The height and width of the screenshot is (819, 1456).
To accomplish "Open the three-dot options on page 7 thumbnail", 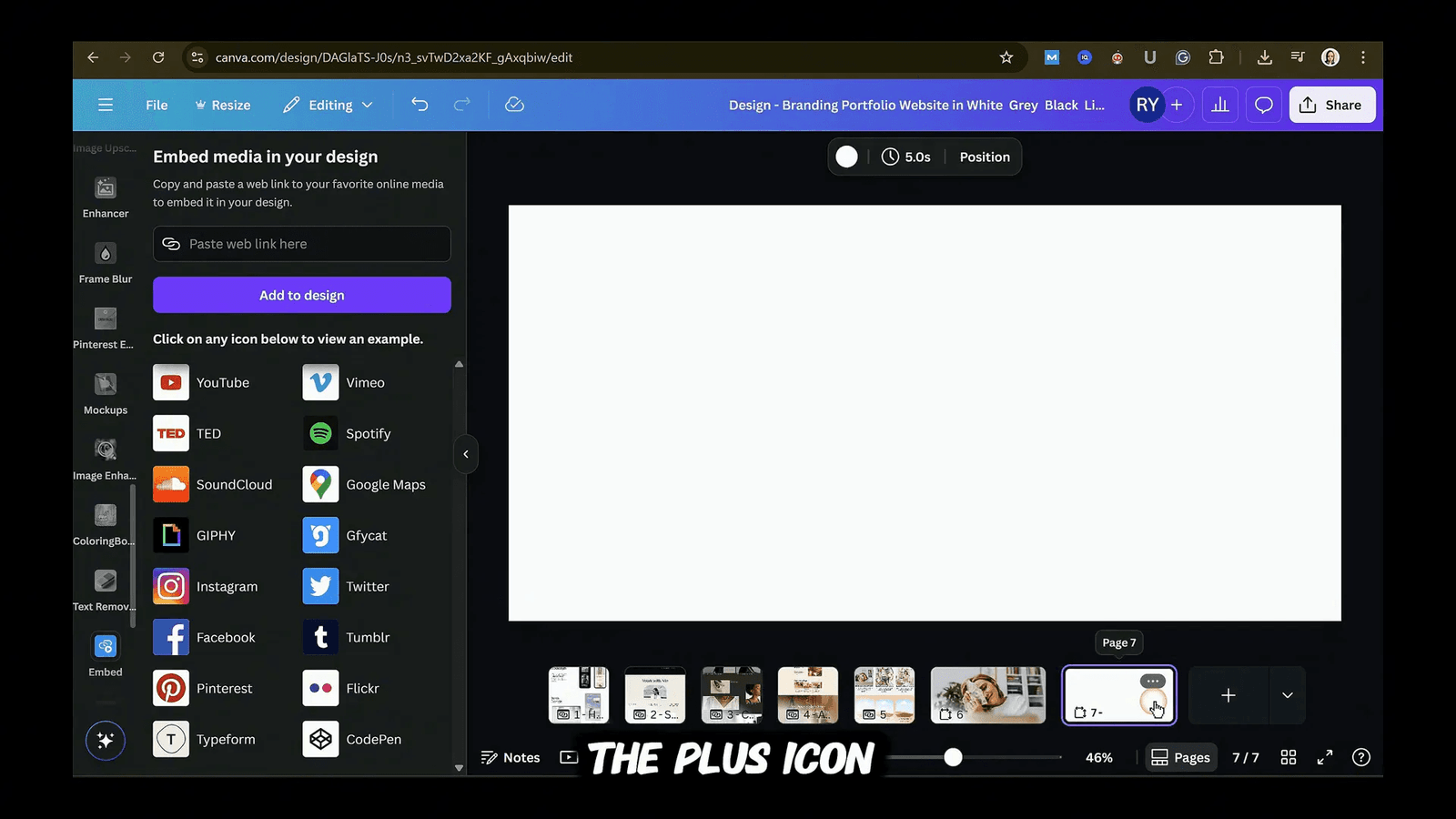I will 1153,681.
